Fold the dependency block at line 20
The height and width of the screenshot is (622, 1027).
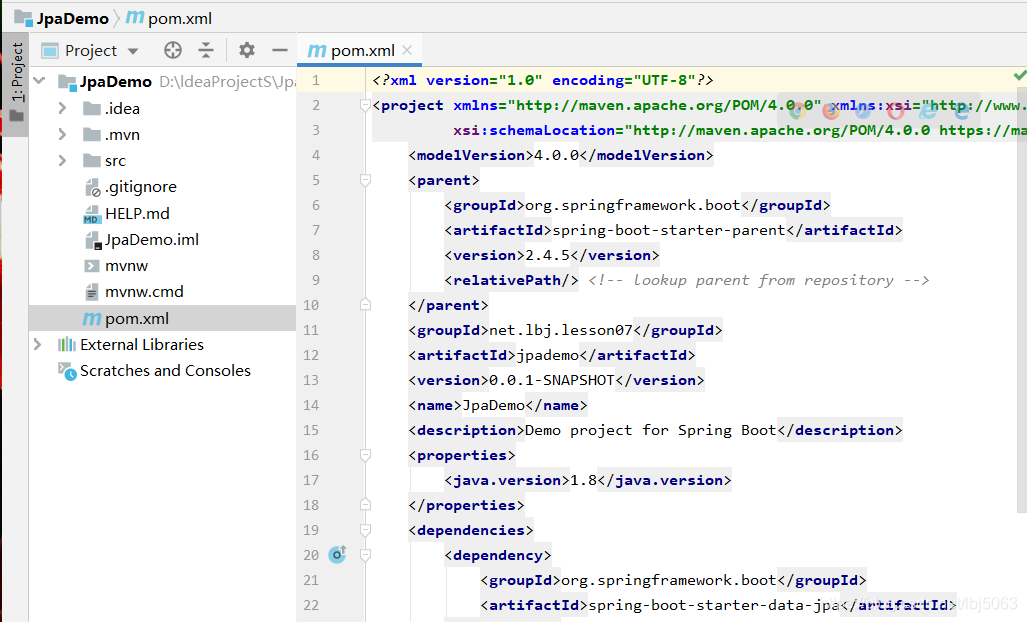(x=365, y=555)
